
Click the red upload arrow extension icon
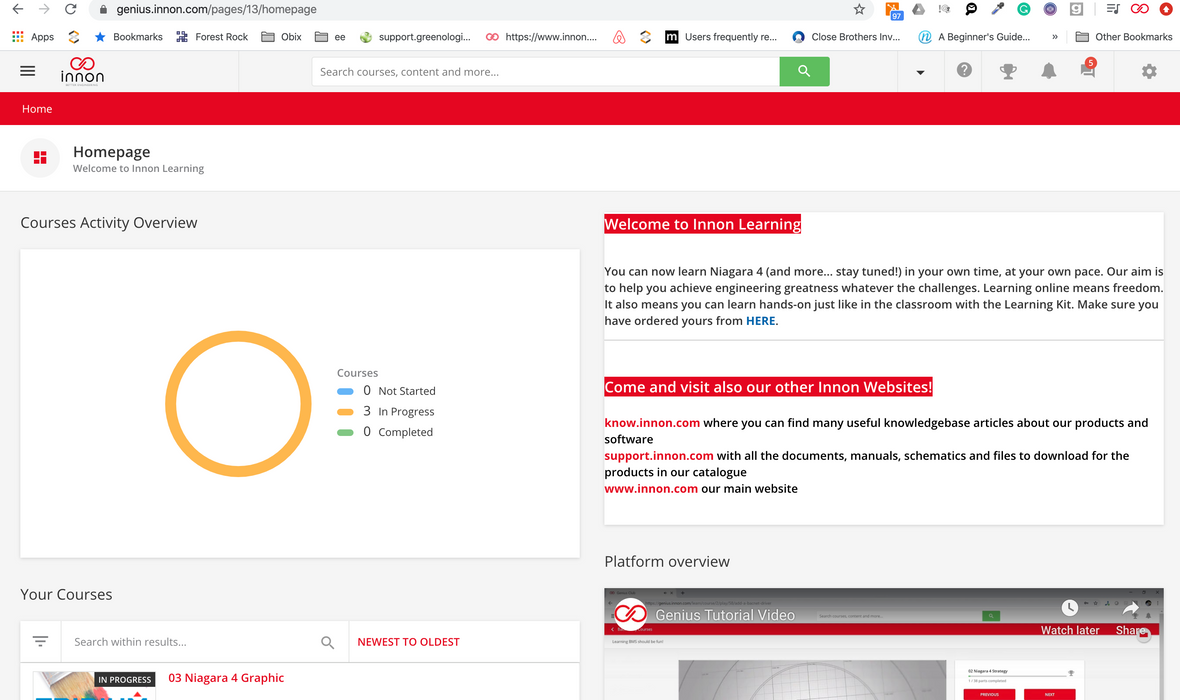click(1166, 9)
